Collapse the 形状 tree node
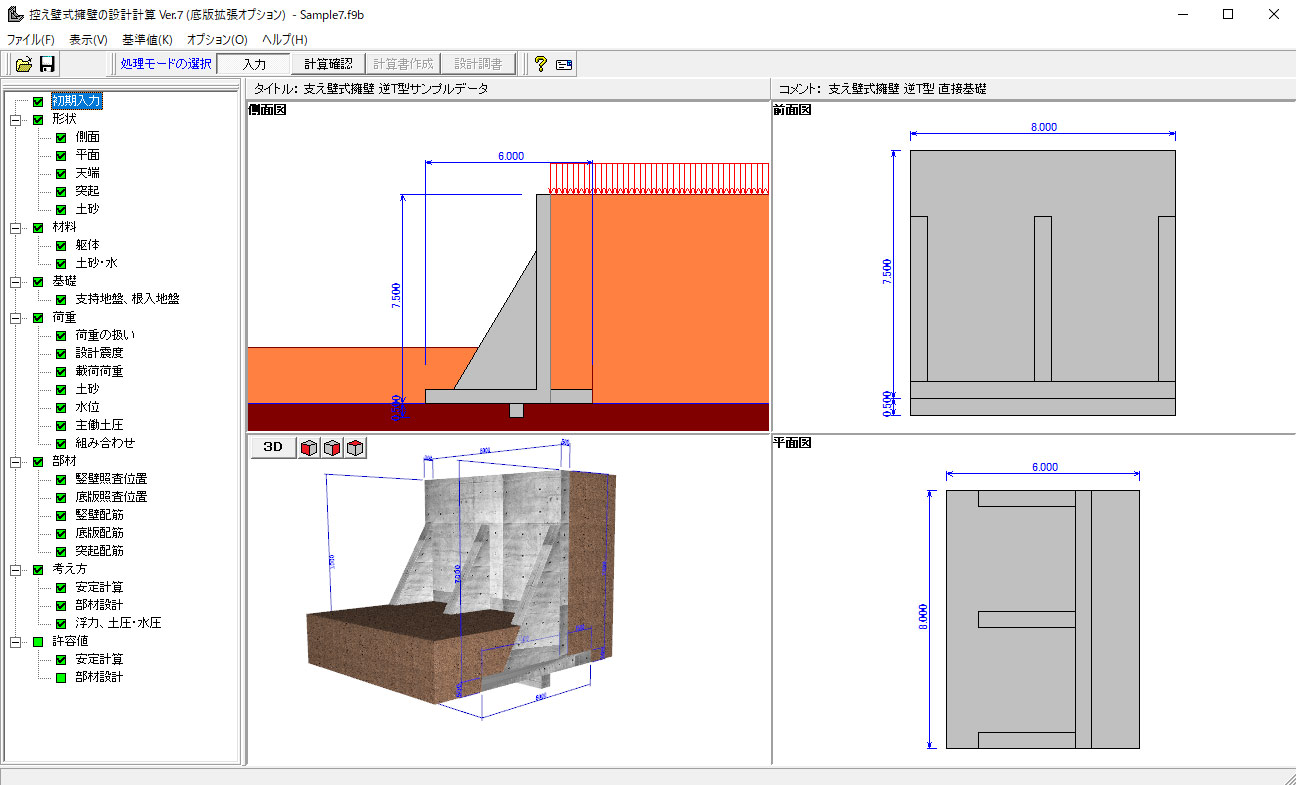The height and width of the screenshot is (785, 1296). [x=15, y=120]
